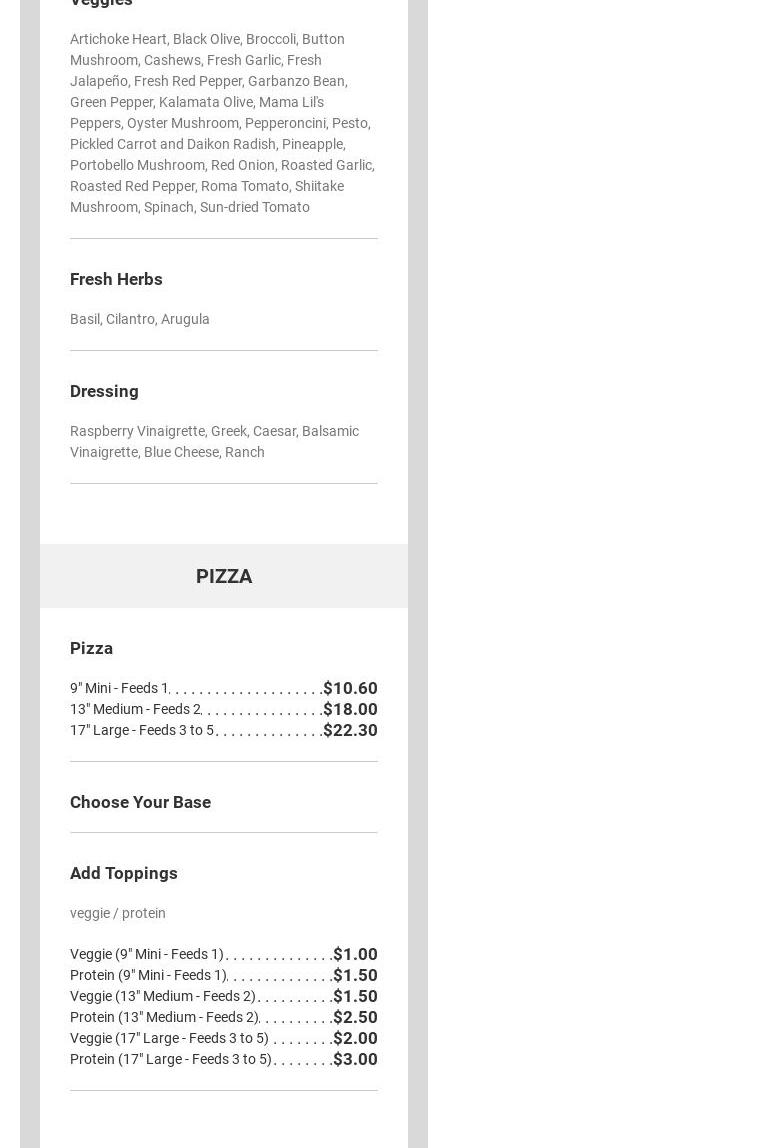Screen dimensions: 770x1148
Task: Pick the 17" Large - Feeds 3 to 5 pizza
Action: click(x=142, y=730)
